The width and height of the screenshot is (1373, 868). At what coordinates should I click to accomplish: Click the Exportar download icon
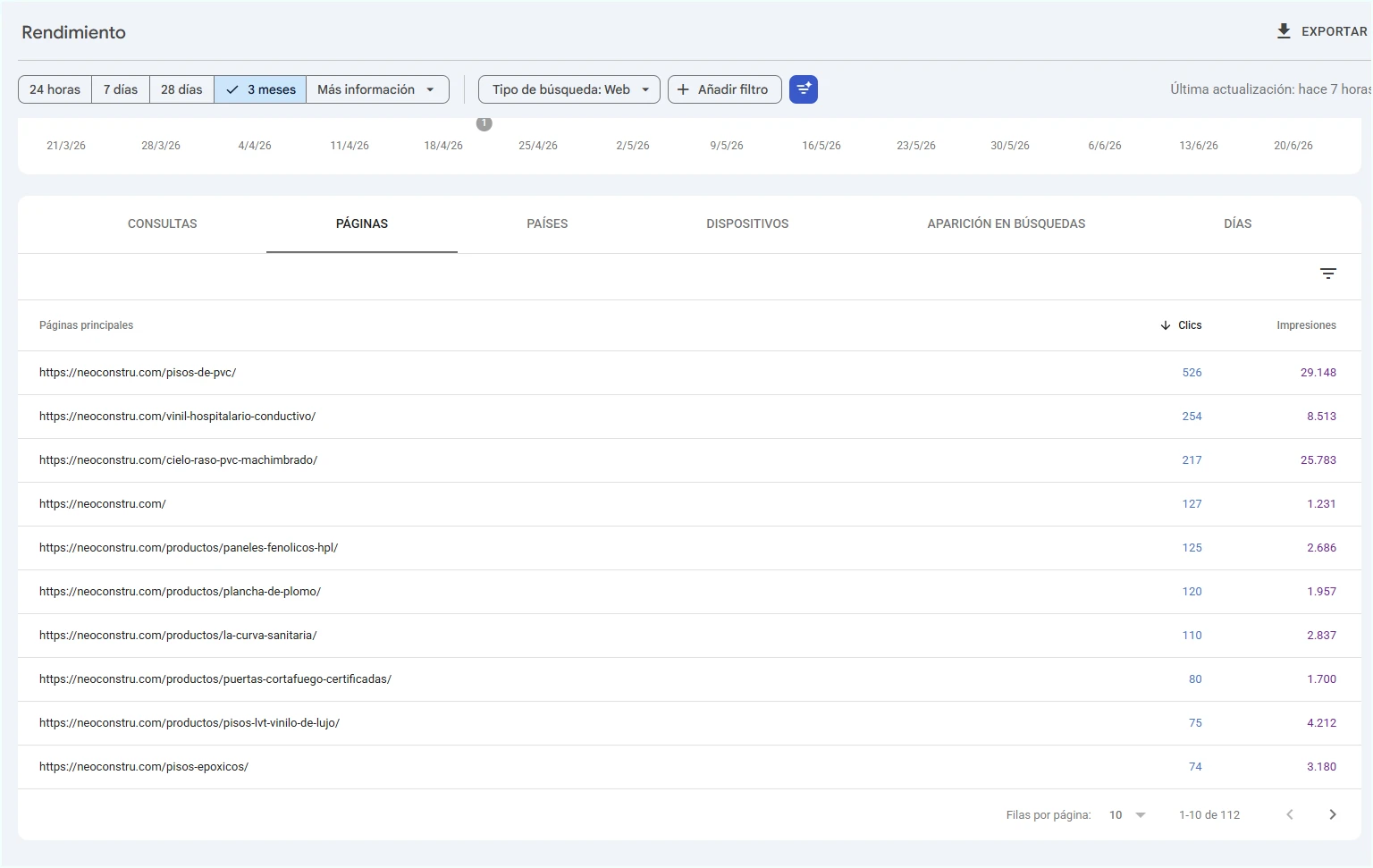(x=1284, y=31)
